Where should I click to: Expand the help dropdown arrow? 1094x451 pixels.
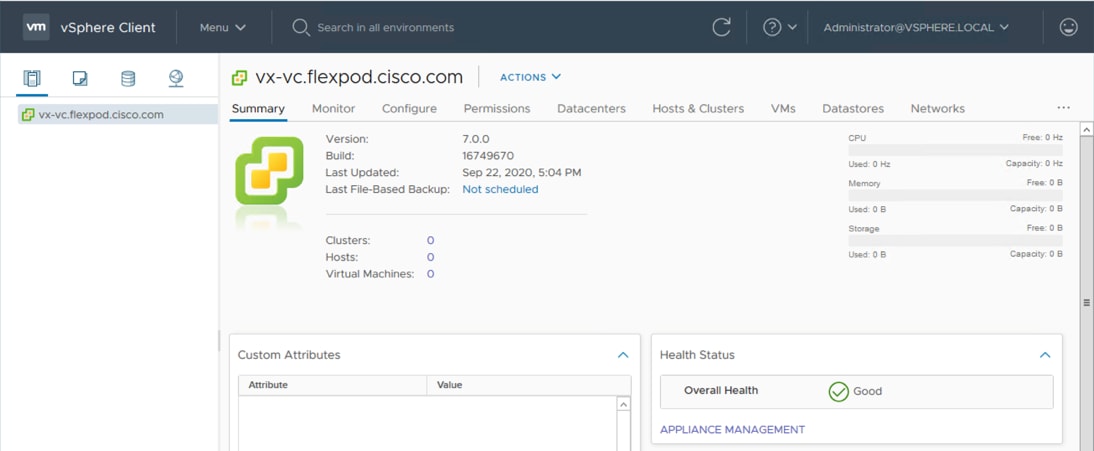pyautogui.click(x=792, y=27)
